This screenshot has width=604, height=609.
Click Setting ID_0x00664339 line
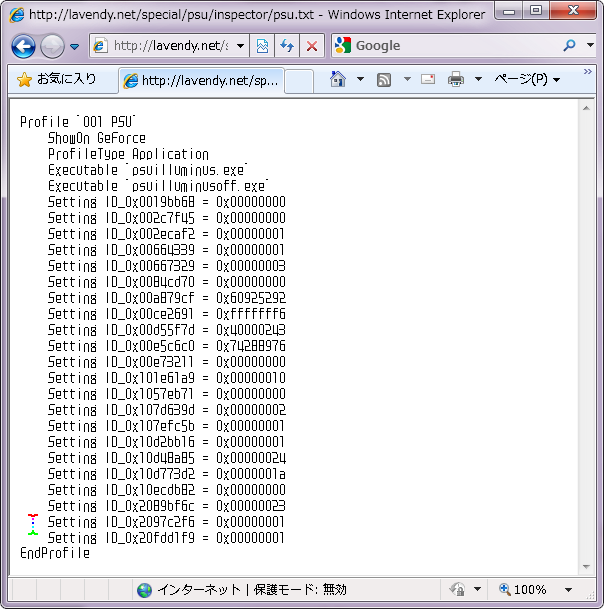(x=166, y=250)
